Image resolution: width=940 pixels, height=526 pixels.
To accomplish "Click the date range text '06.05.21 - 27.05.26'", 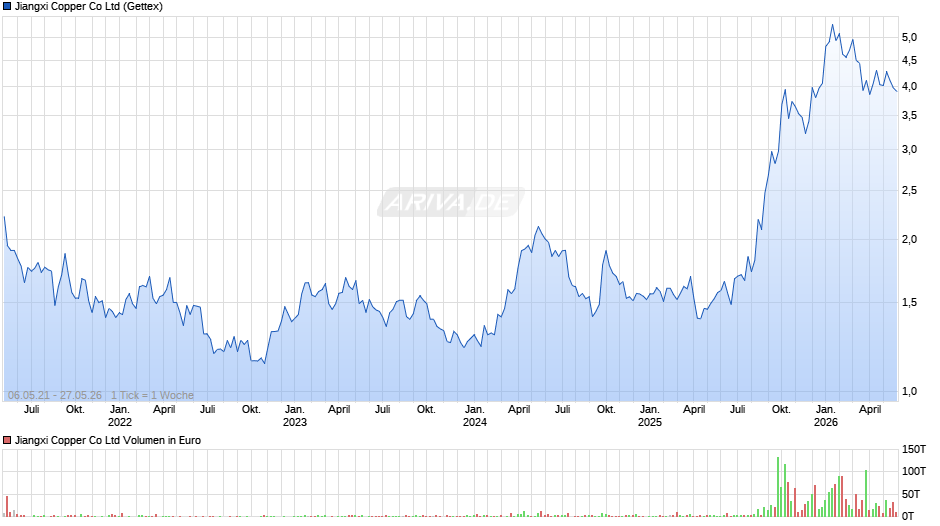I will (x=55, y=395).
